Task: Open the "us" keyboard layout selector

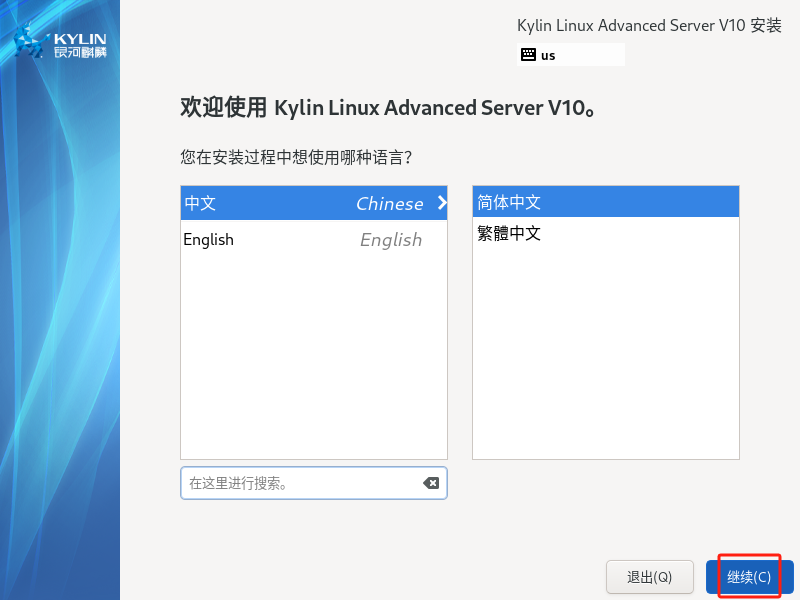Action: [x=570, y=55]
